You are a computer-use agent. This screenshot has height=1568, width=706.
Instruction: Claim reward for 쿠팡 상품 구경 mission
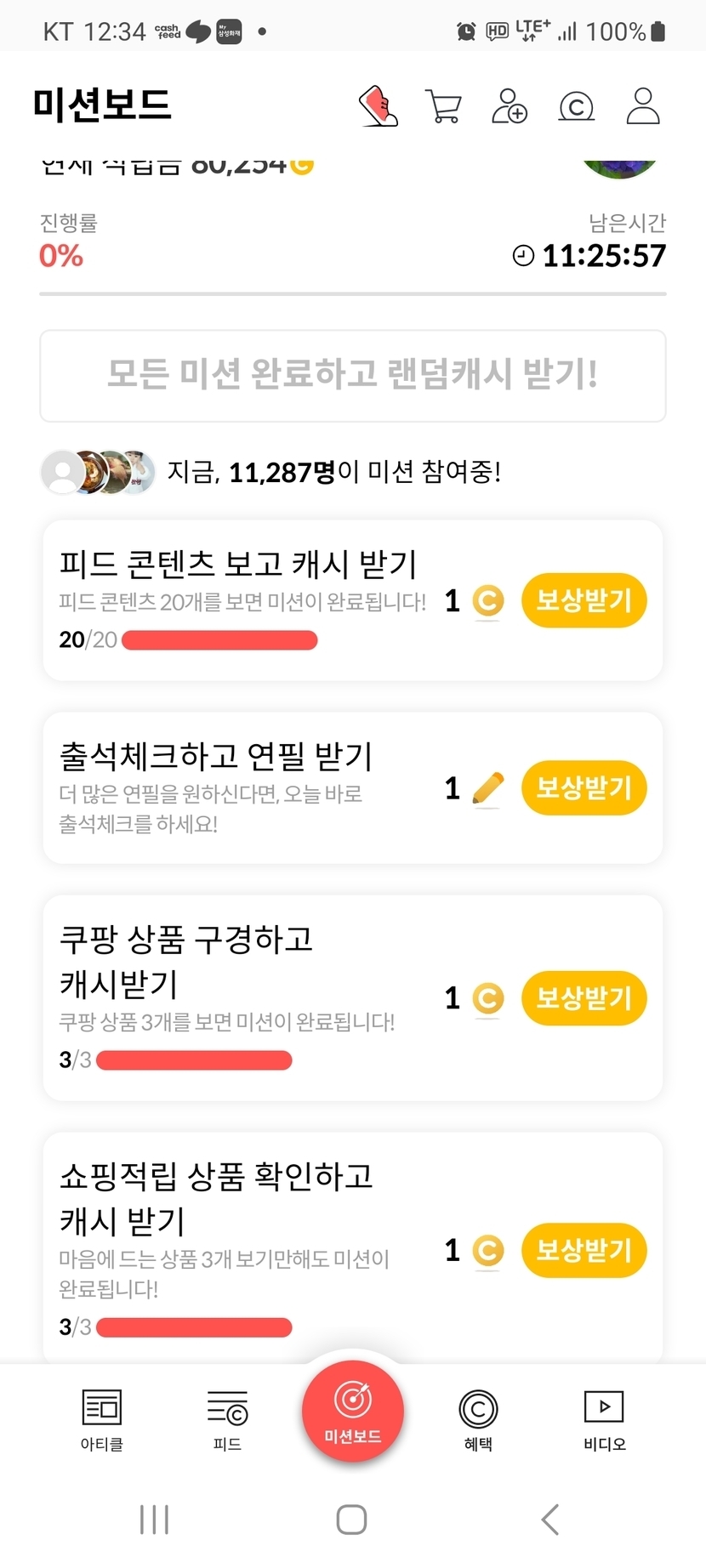pos(584,997)
